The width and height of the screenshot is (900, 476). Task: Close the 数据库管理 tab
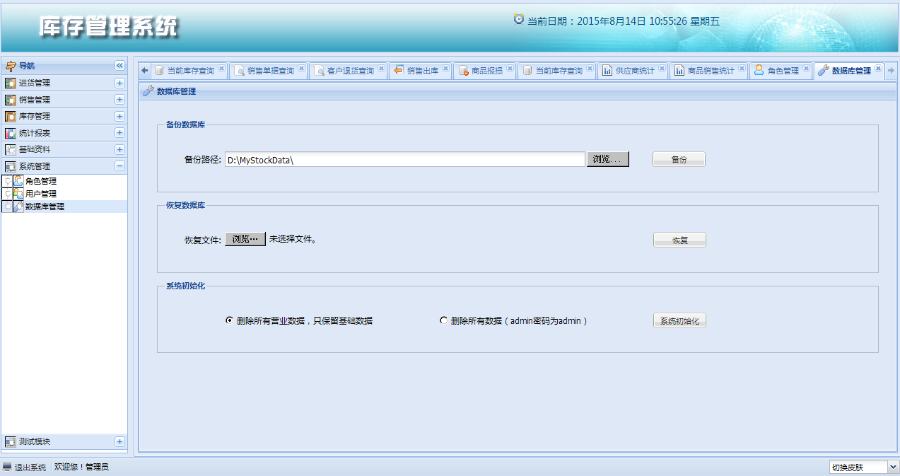(878, 68)
